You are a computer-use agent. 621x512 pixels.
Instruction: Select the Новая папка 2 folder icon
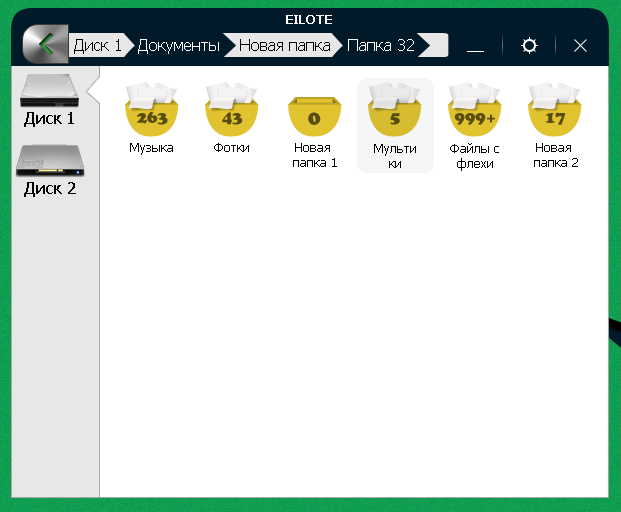[x=555, y=110]
